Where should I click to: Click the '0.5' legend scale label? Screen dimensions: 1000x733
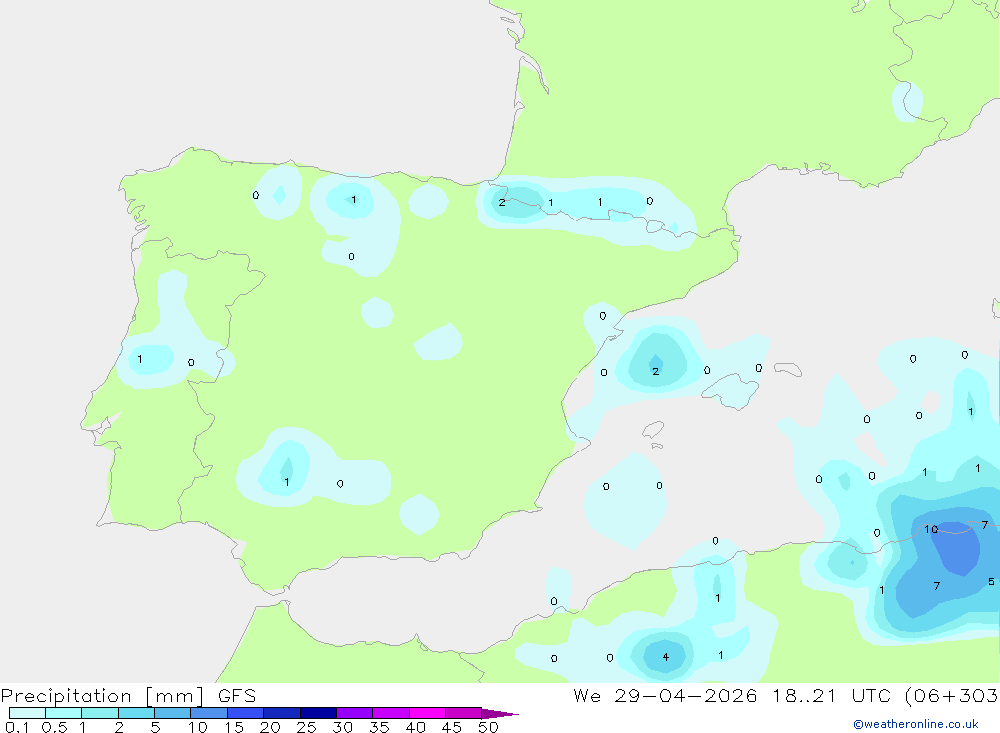coord(54,727)
